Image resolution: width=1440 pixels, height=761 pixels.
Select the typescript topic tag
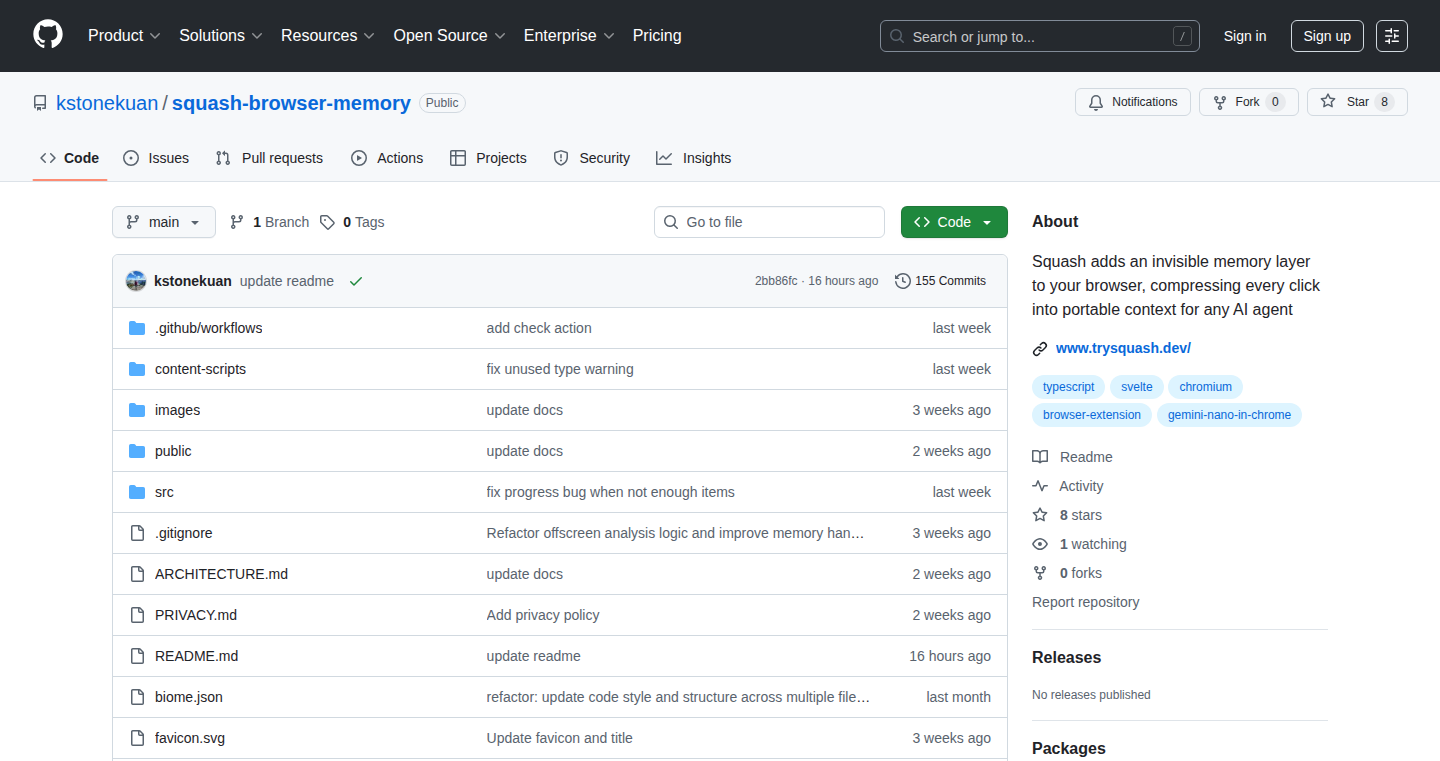click(x=1068, y=387)
